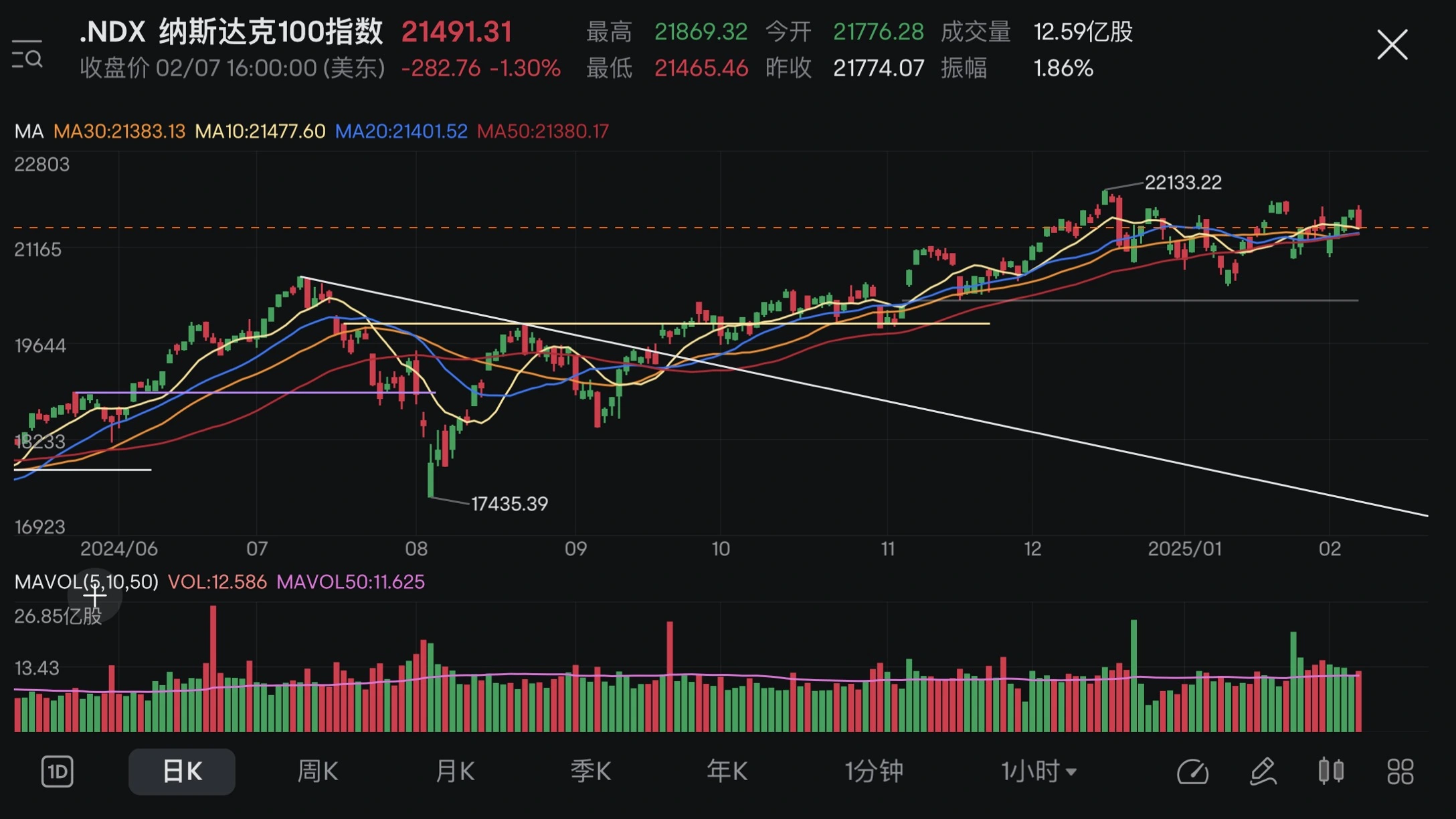Tap the 22803 price axis label
The image size is (1456, 819).
pos(41,164)
